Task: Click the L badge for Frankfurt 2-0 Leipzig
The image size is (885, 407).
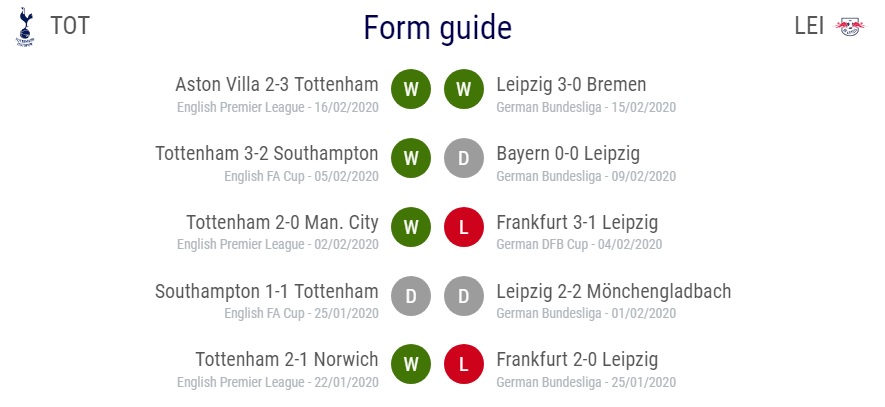Action: click(x=464, y=364)
